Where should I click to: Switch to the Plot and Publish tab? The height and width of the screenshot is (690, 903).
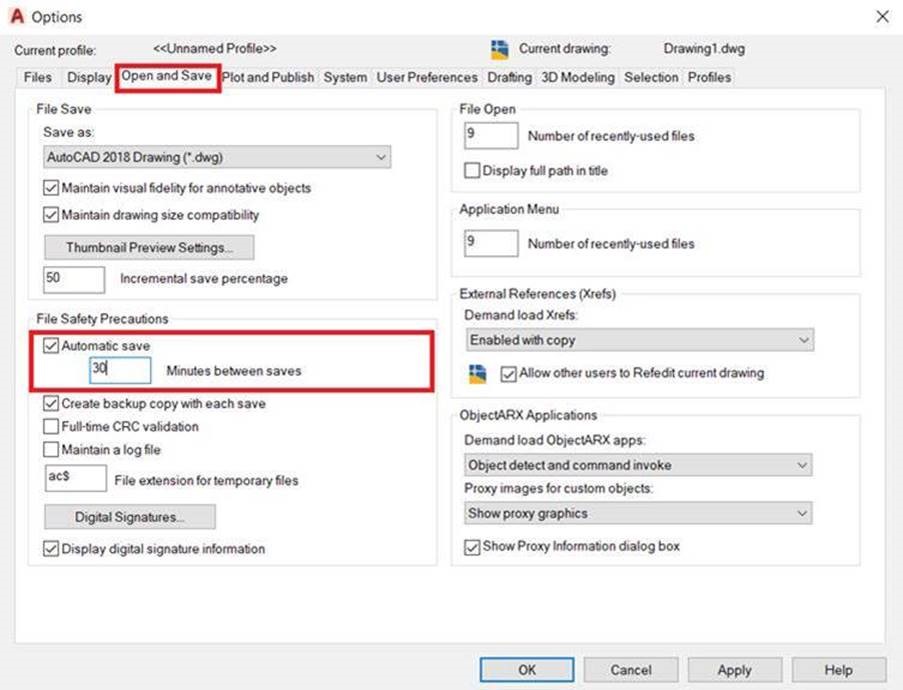click(x=268, y=78)
